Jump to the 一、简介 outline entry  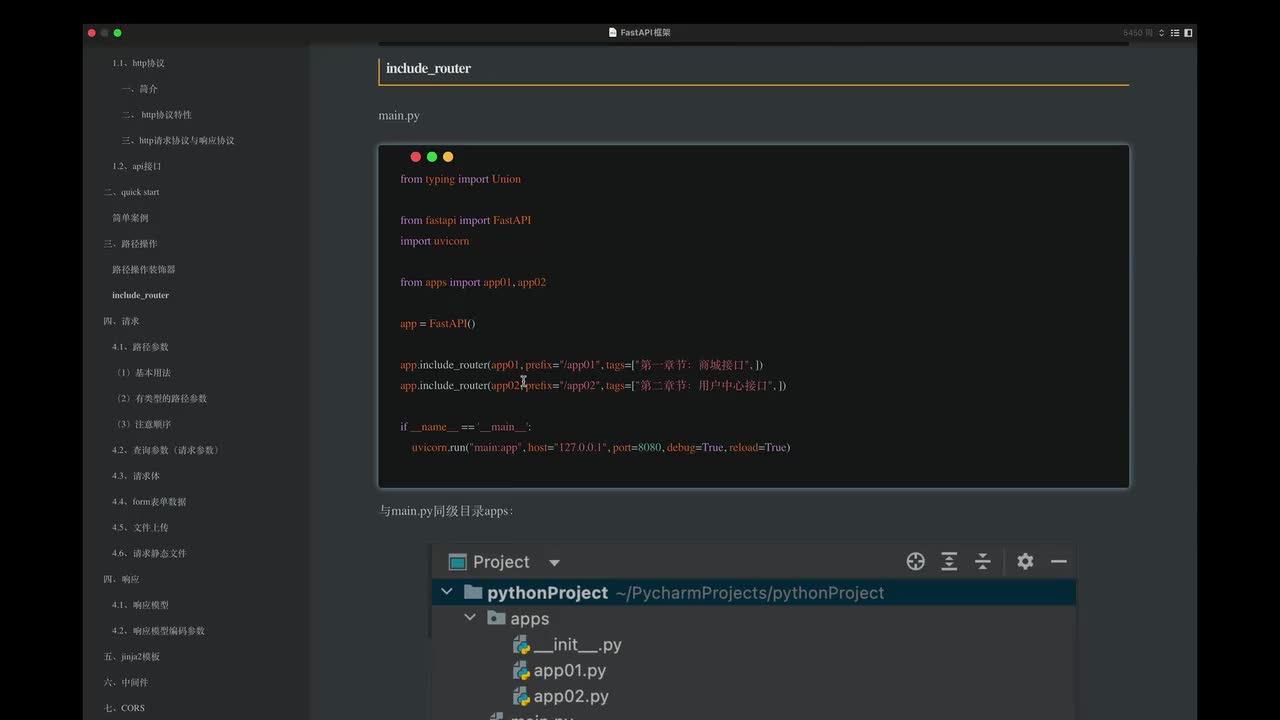(x=140, y=89)
